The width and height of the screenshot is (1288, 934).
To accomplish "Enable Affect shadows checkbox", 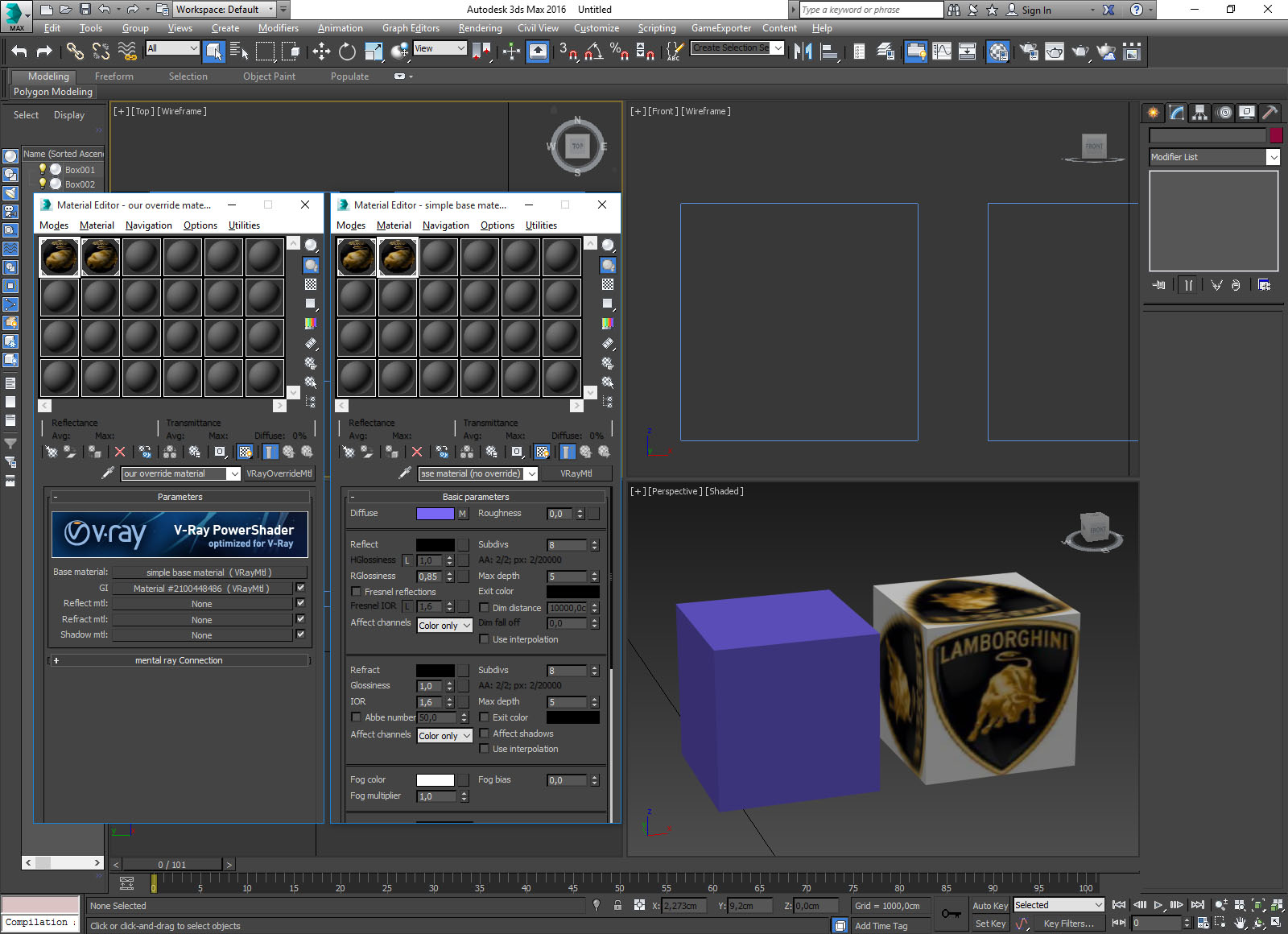I will 484,734.
